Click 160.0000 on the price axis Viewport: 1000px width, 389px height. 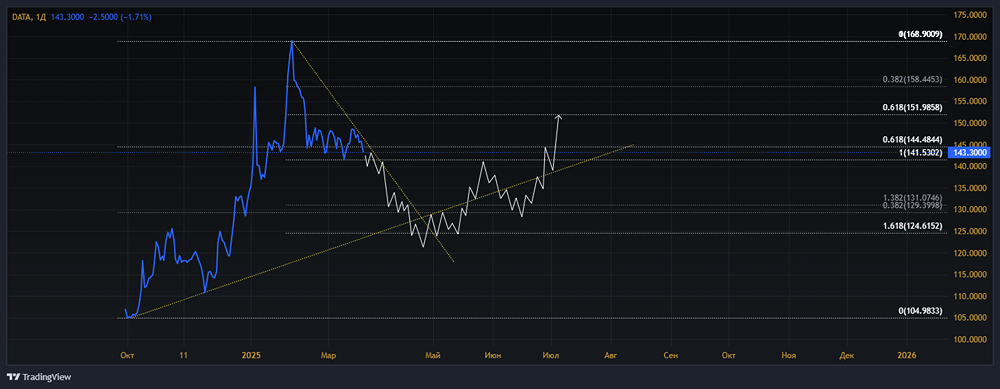click(x=970, y=80)
